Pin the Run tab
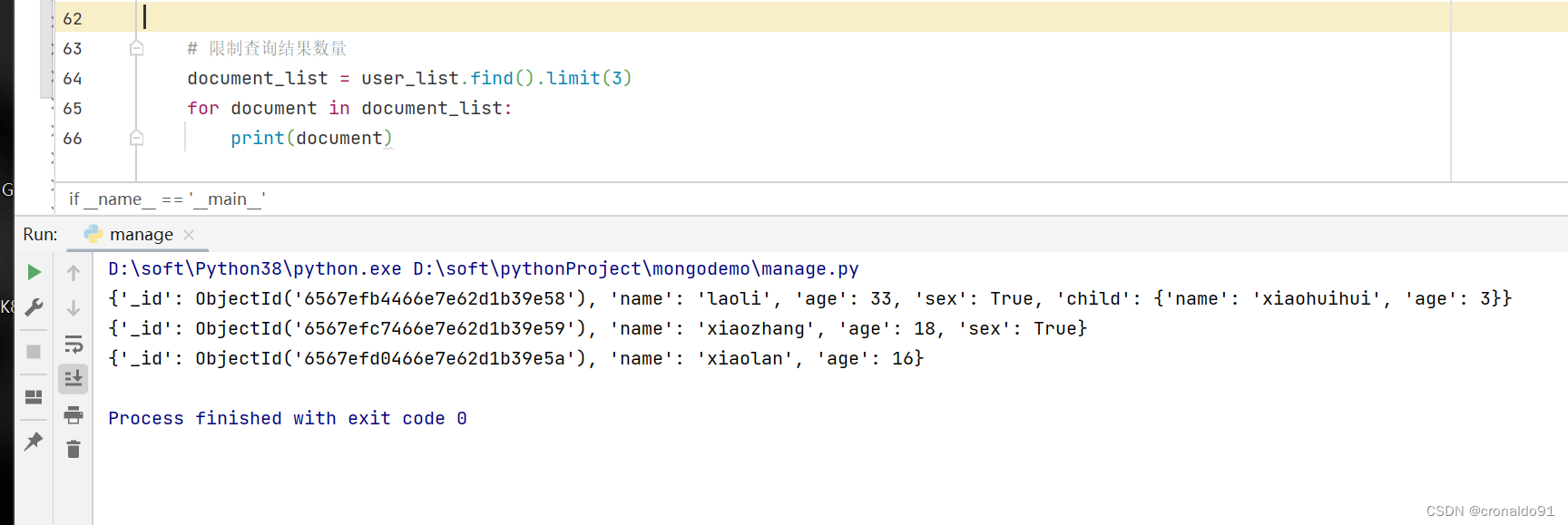Viewport: 1568px width, 525px height. [x=34, y=442]
